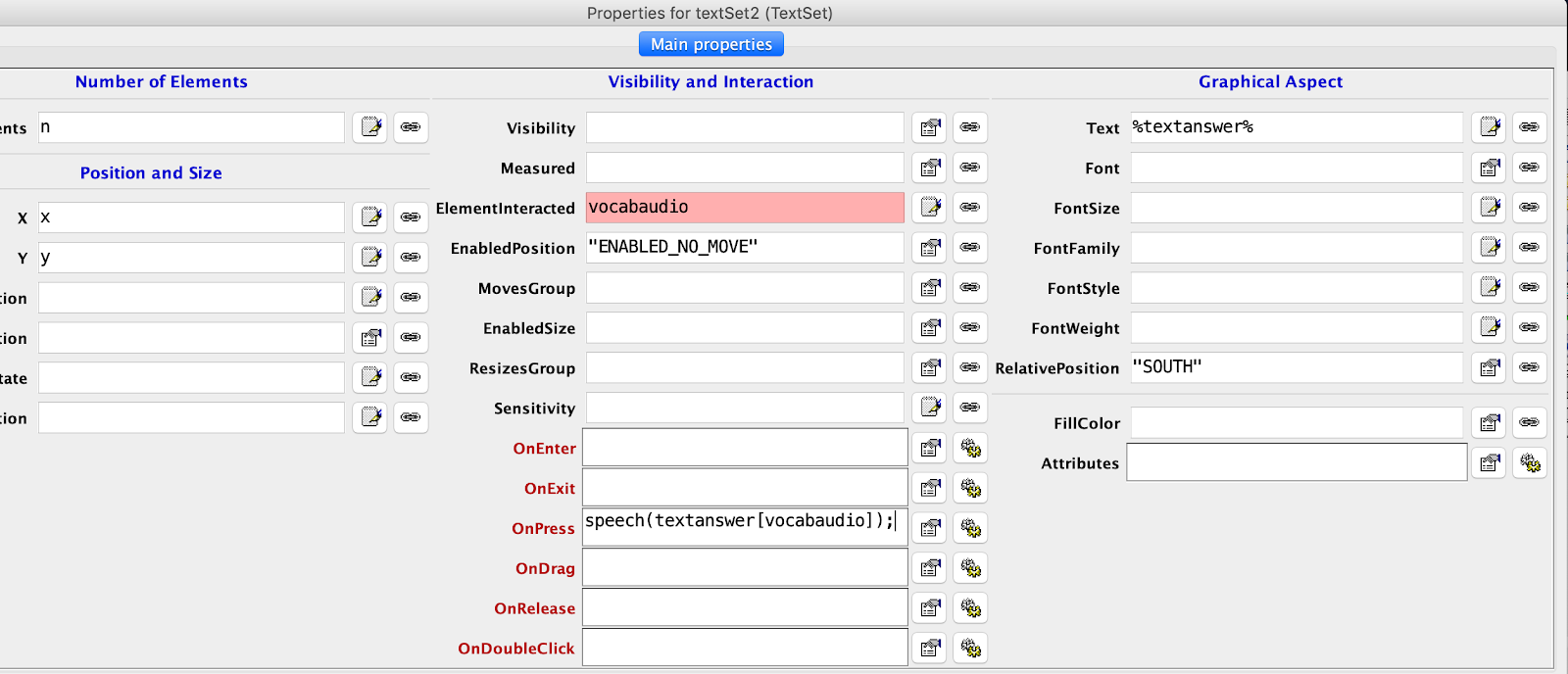Viewport: 1568px width, 674px height.
Task: Focus the ElementInteracted field containing vocabaudio
Action: point(745,208)
